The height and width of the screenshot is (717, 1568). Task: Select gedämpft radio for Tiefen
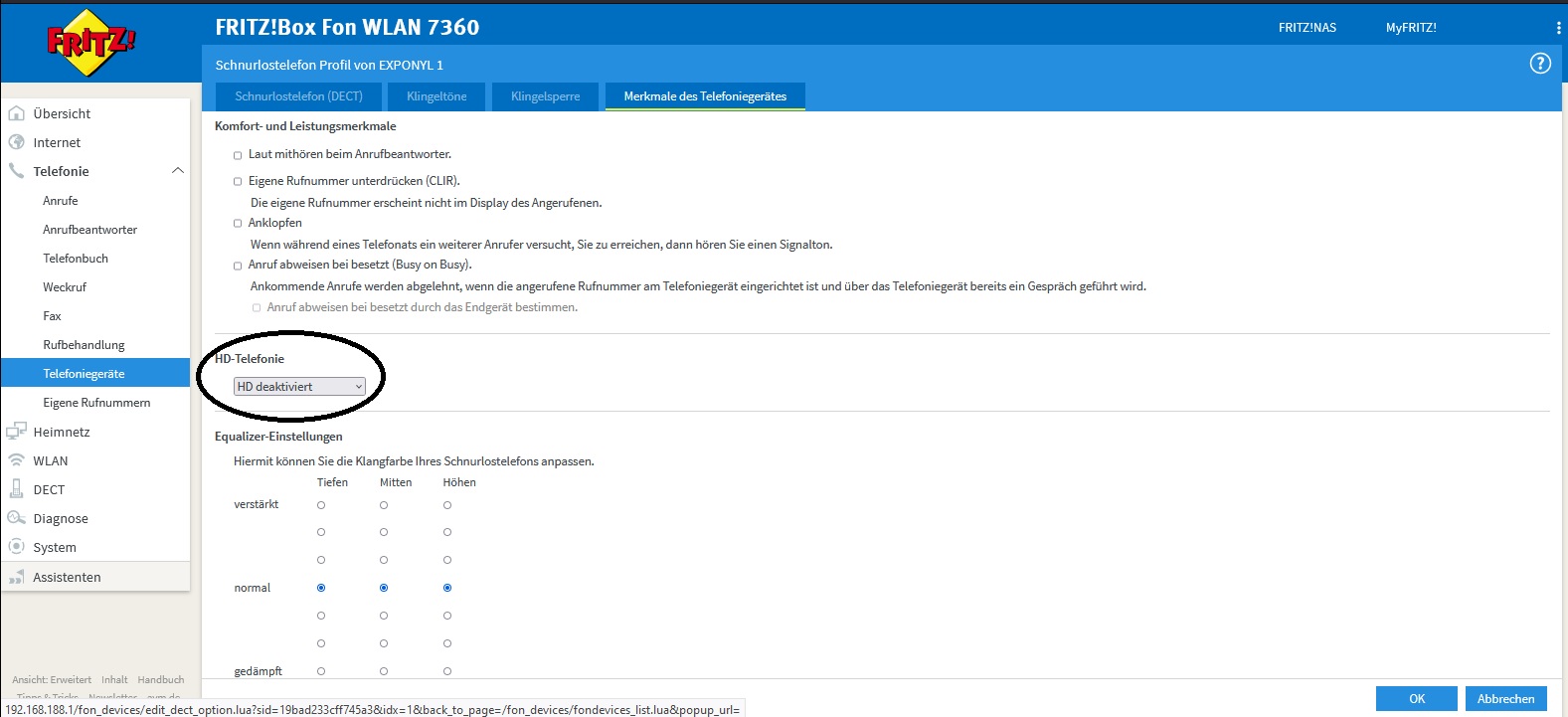click(321, 671)
